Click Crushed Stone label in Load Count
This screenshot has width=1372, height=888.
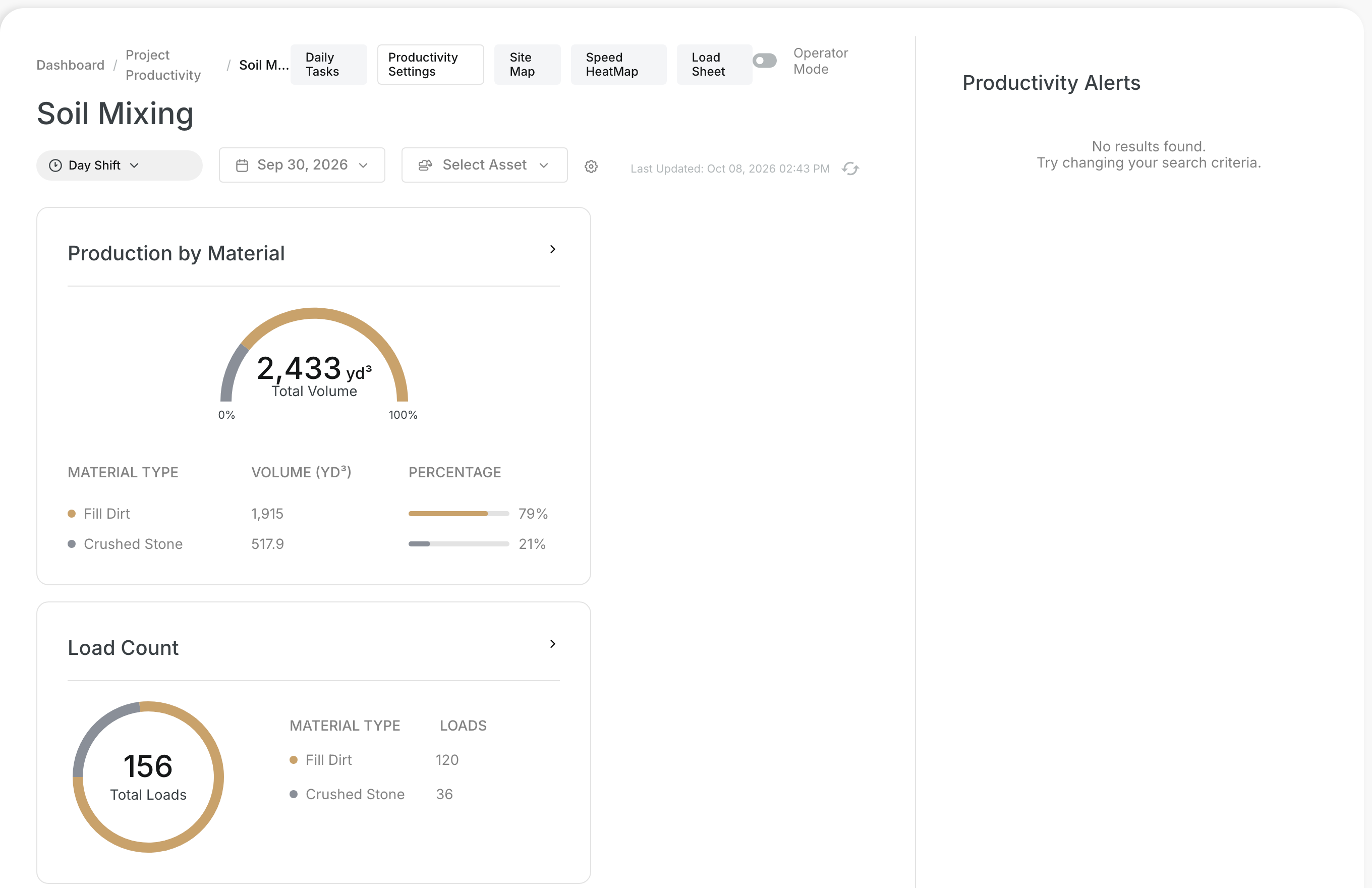(355, 794)
